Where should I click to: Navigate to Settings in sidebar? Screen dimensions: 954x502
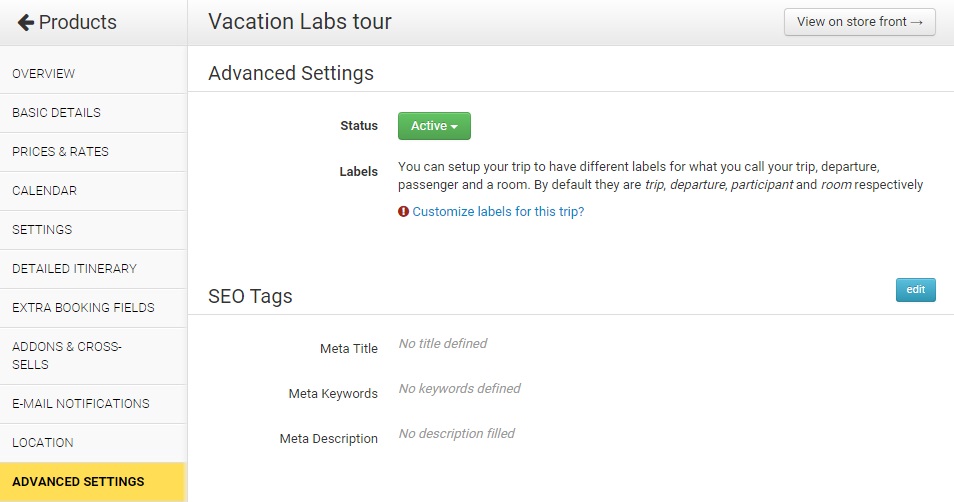[x=42, y=230]
